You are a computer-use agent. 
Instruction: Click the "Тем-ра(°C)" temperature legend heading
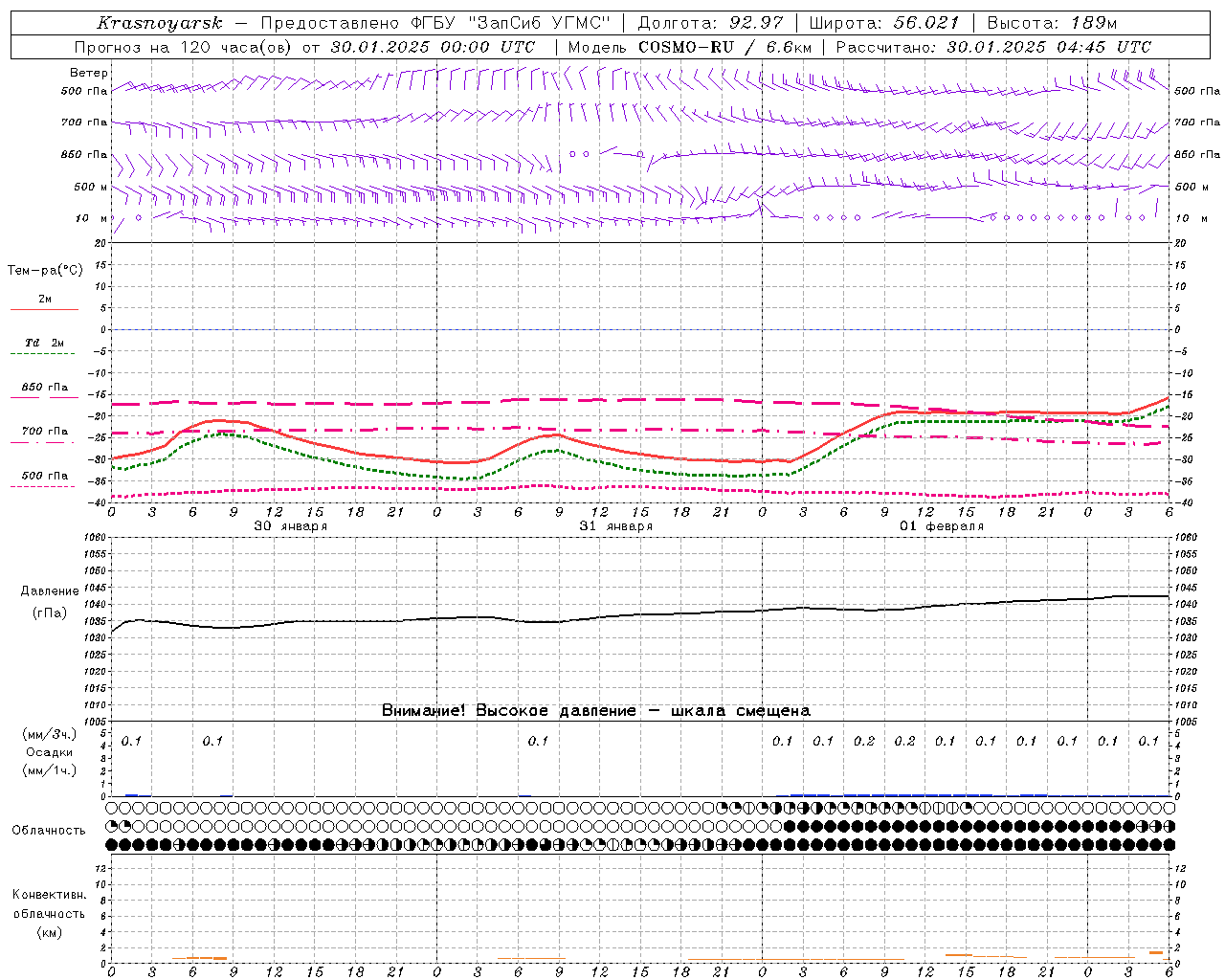pyautogui.click(x=45, y=271)
